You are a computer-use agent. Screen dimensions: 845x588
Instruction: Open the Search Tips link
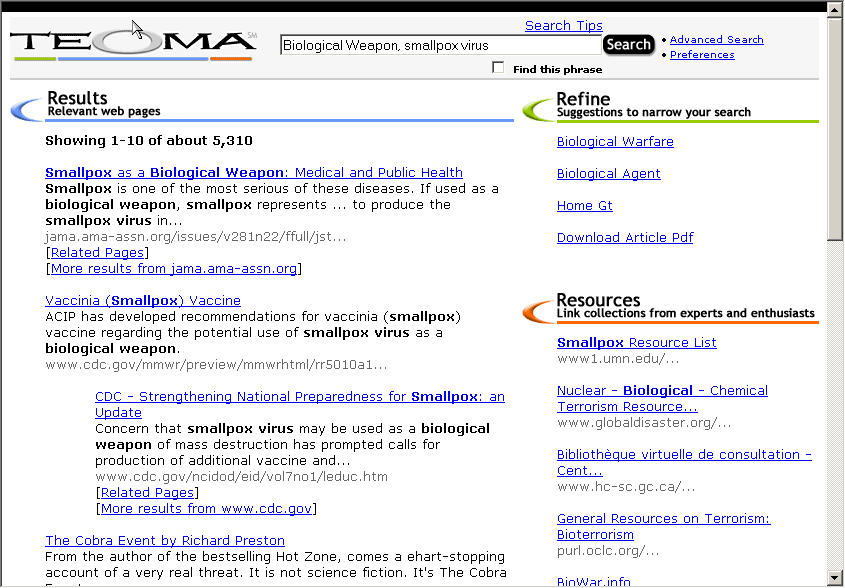click(x=563, y=26)
